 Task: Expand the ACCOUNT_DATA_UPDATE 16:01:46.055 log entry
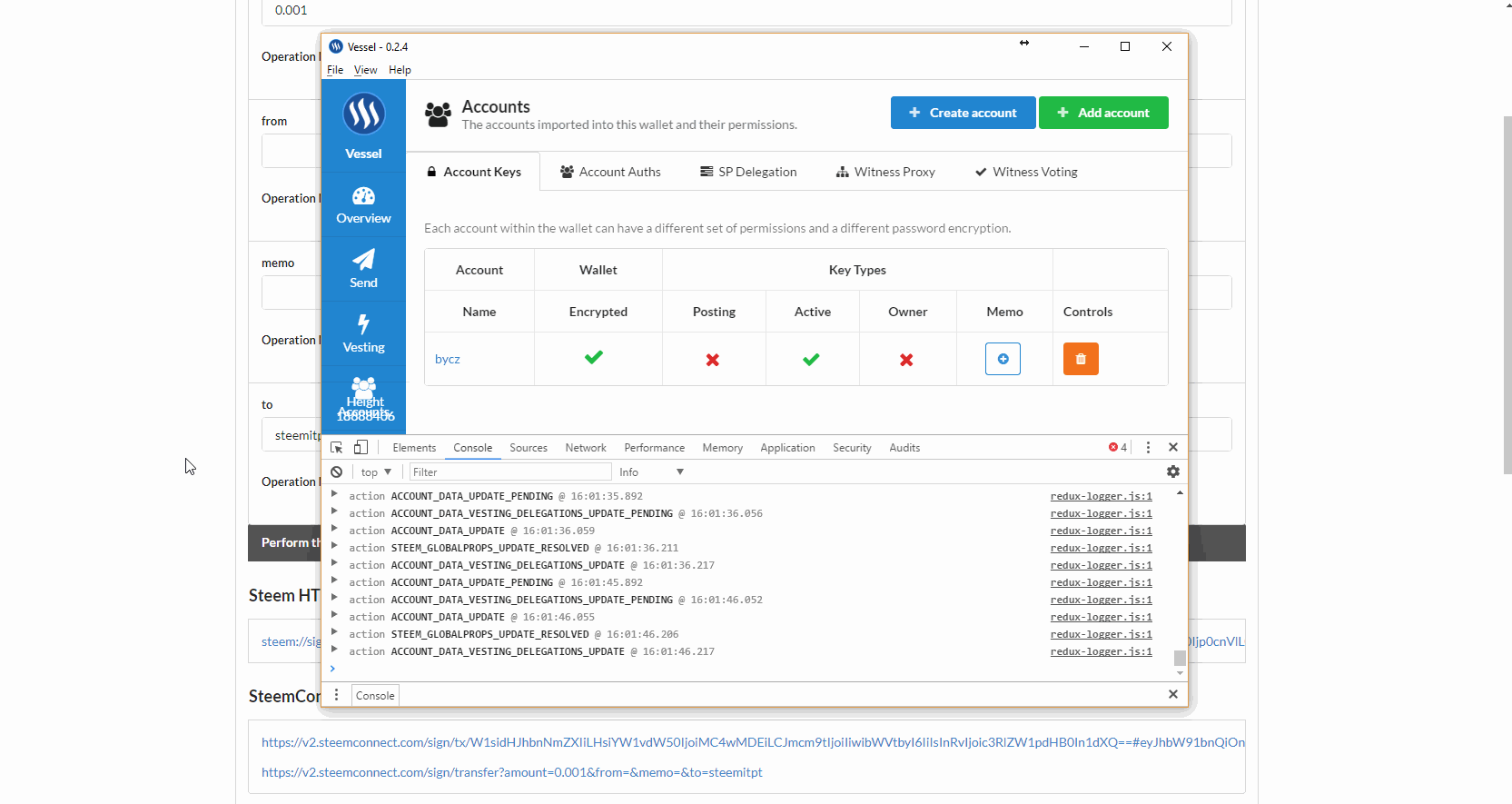pyautogui.click(x=334, y=615)
